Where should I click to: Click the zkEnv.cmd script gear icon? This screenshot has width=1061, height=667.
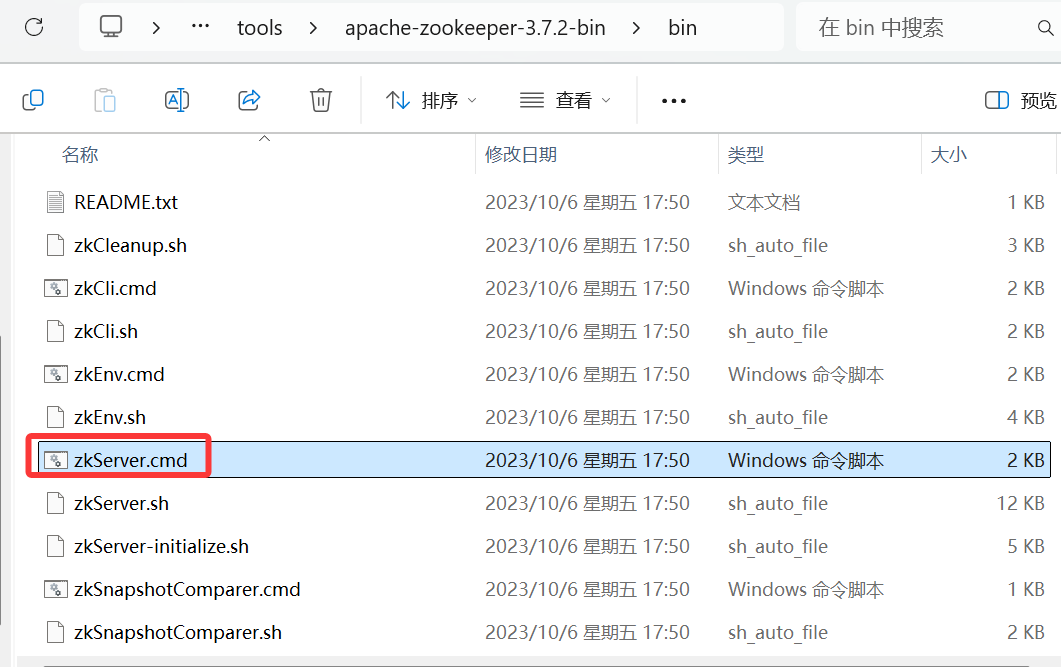[x=55, y=375]
